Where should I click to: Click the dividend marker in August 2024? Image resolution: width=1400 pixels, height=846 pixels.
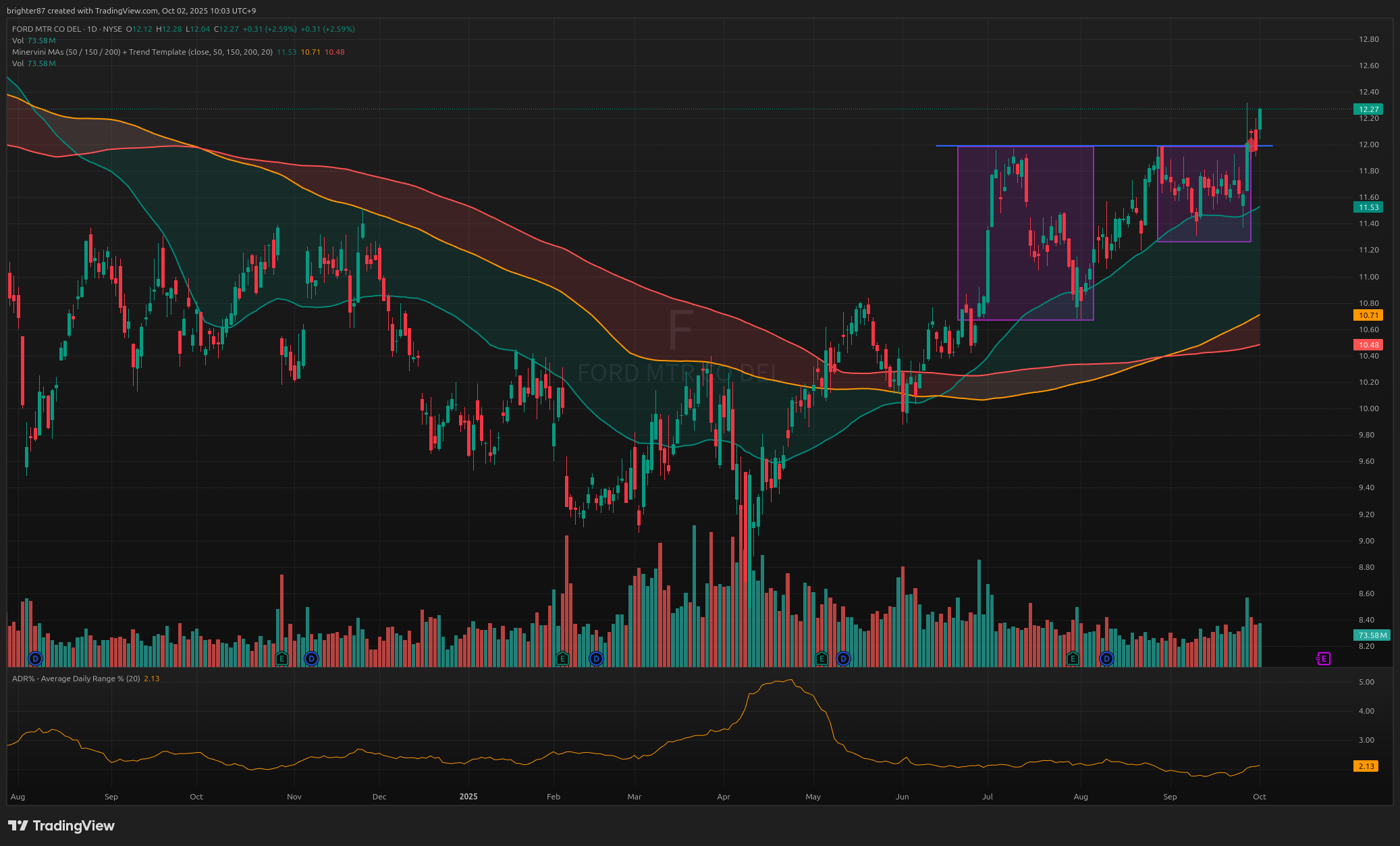[36, 658]
